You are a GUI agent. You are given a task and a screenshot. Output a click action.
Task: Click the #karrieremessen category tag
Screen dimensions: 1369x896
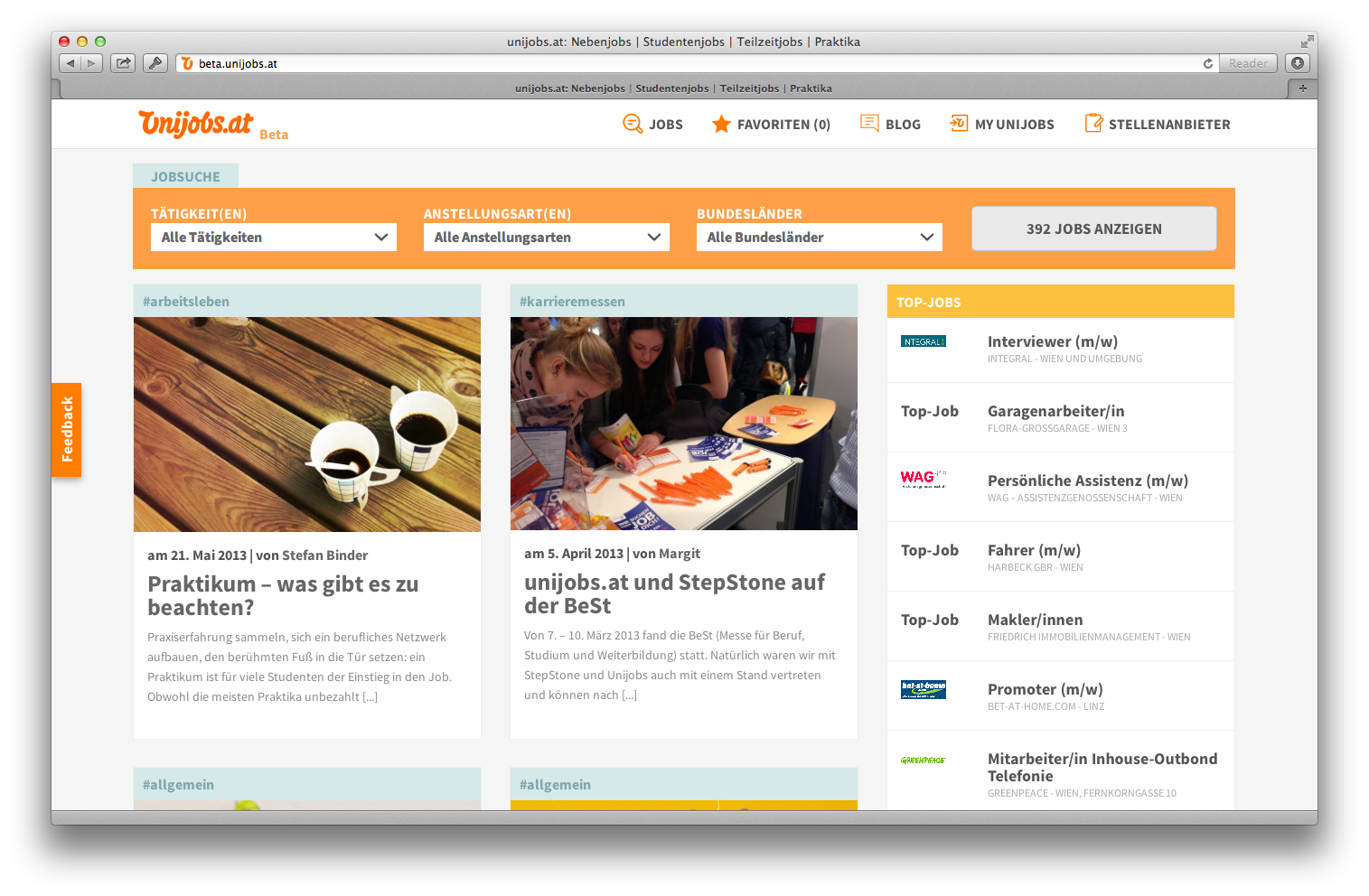click(572, 302)
